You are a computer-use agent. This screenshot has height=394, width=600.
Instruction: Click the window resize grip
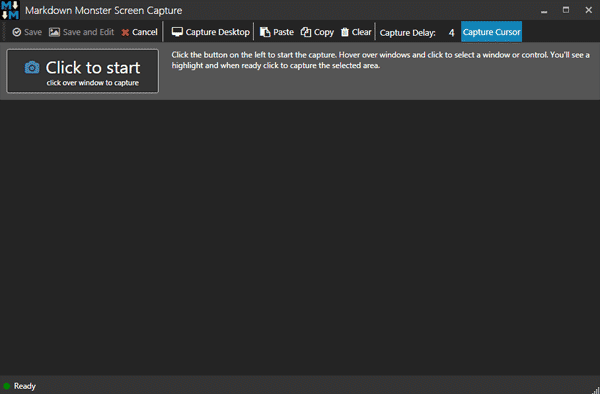click(x=595, y=389)
